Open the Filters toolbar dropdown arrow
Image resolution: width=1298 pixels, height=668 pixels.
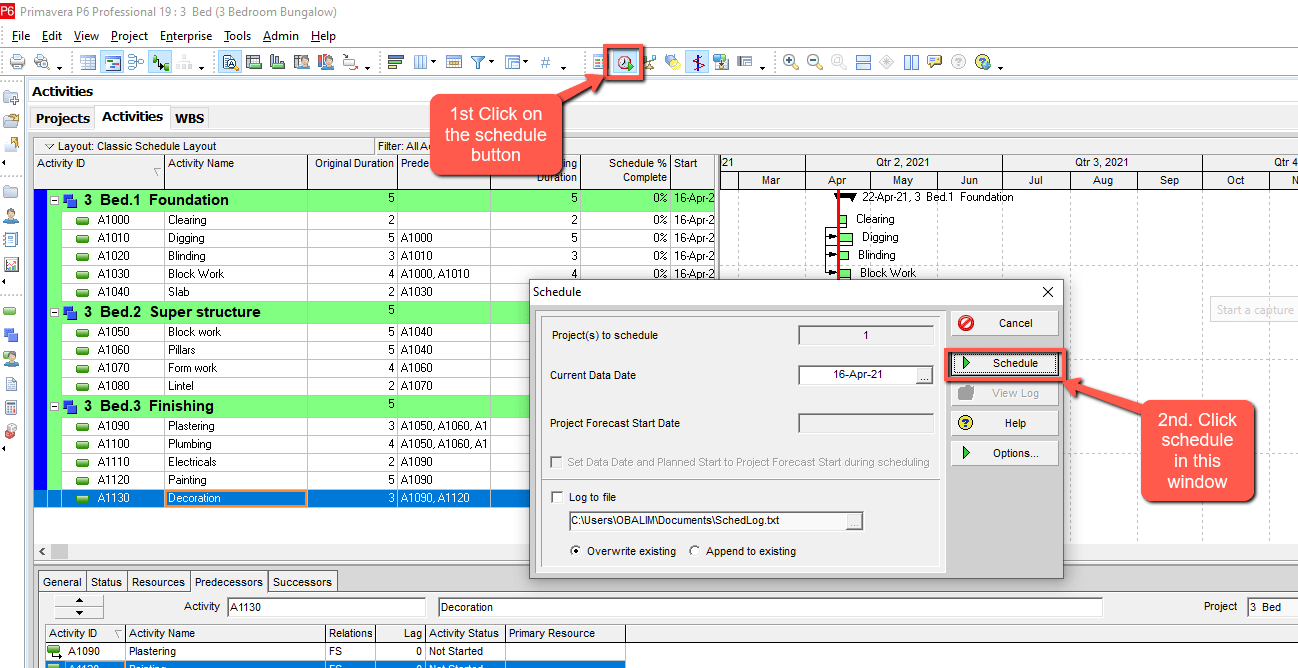pyautogui.click(x=492, y=62)
